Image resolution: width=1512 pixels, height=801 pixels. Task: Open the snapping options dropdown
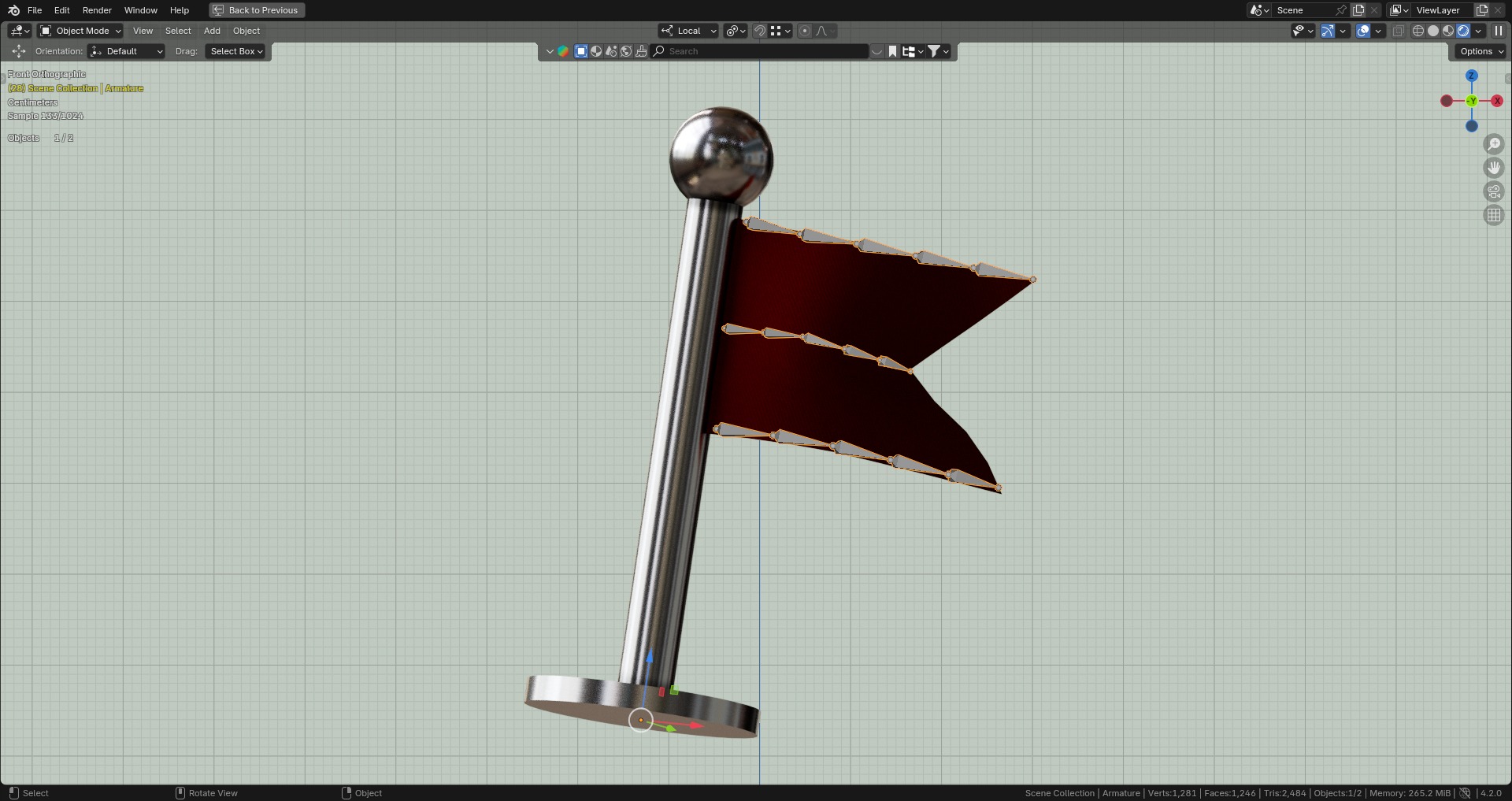click(x=780, y=31)
